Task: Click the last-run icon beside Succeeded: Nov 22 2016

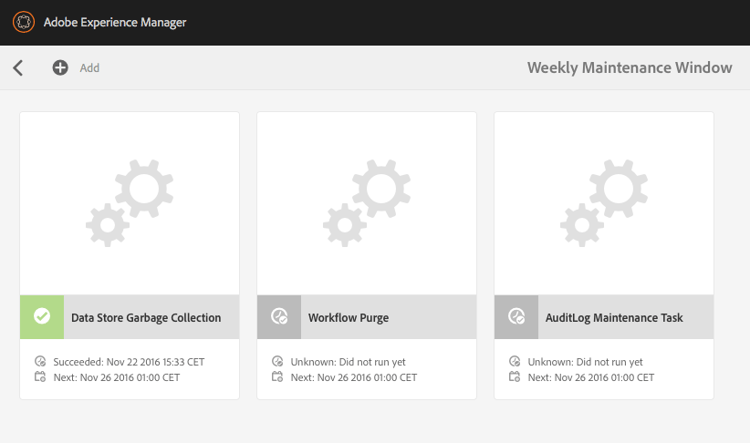Action: point(40,361)
